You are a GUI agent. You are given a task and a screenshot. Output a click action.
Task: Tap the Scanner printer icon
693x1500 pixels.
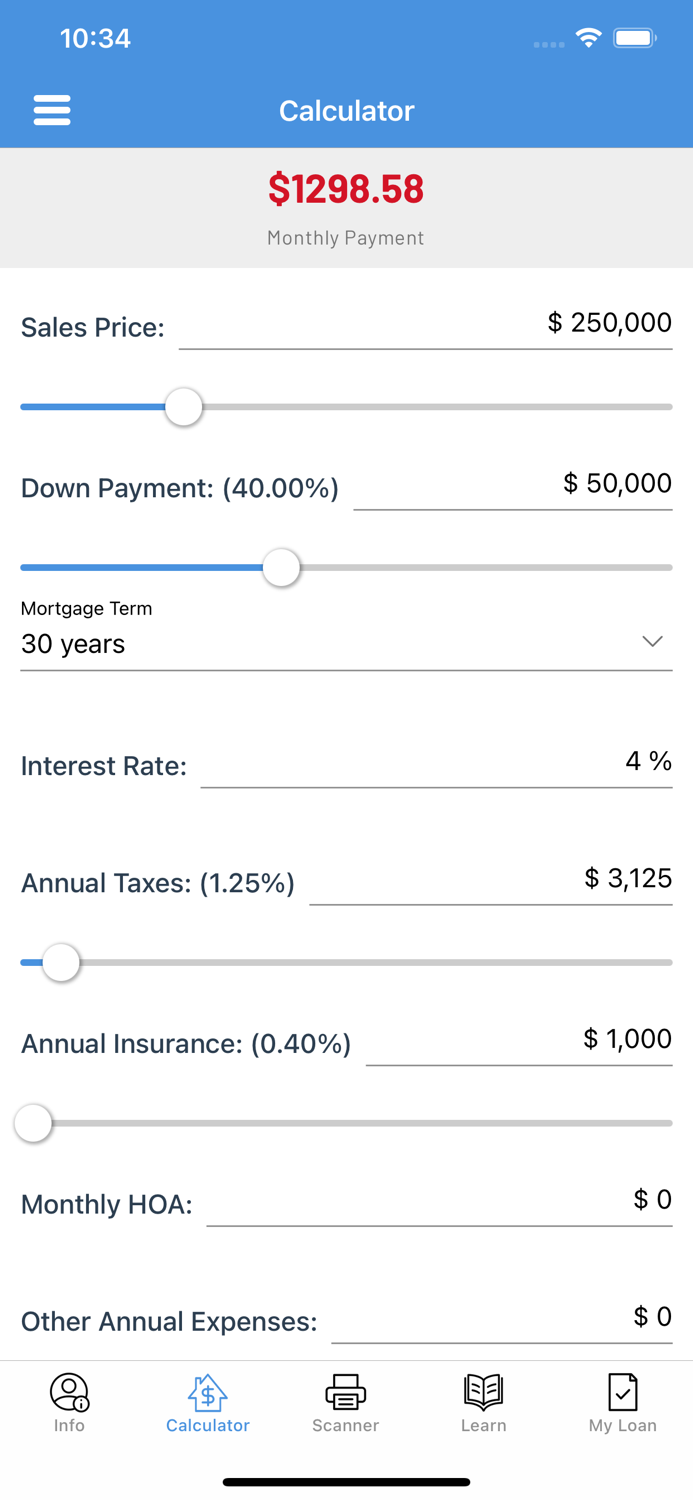click(x=345, y=1391)
